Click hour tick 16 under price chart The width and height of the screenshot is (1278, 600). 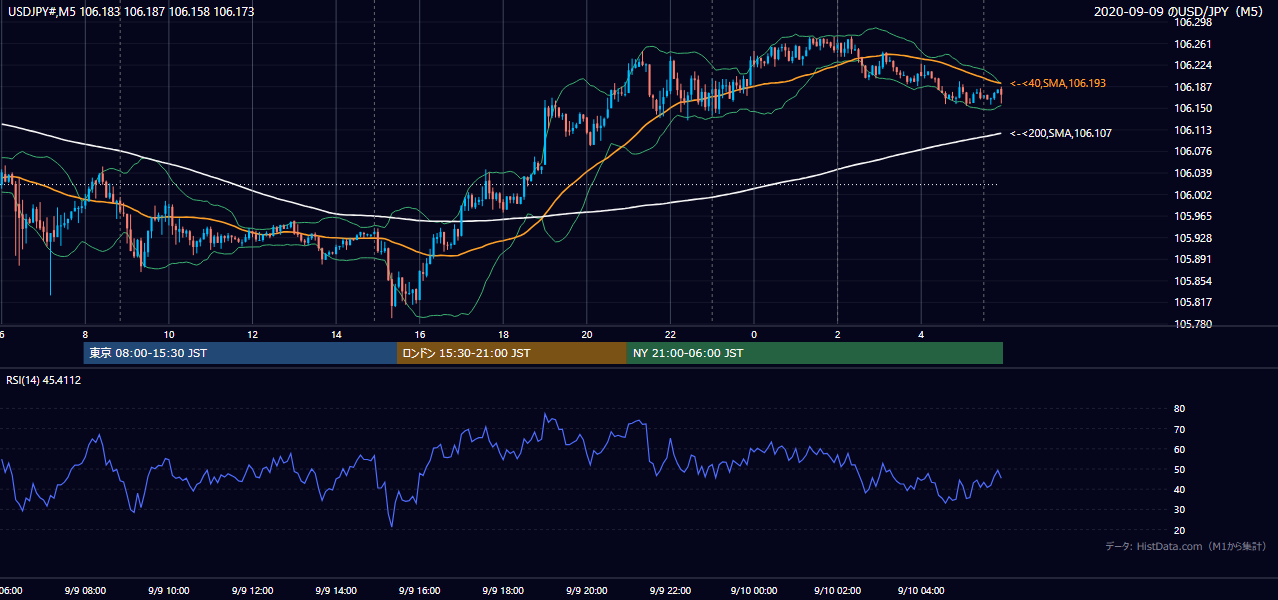(x=420, y=334)
